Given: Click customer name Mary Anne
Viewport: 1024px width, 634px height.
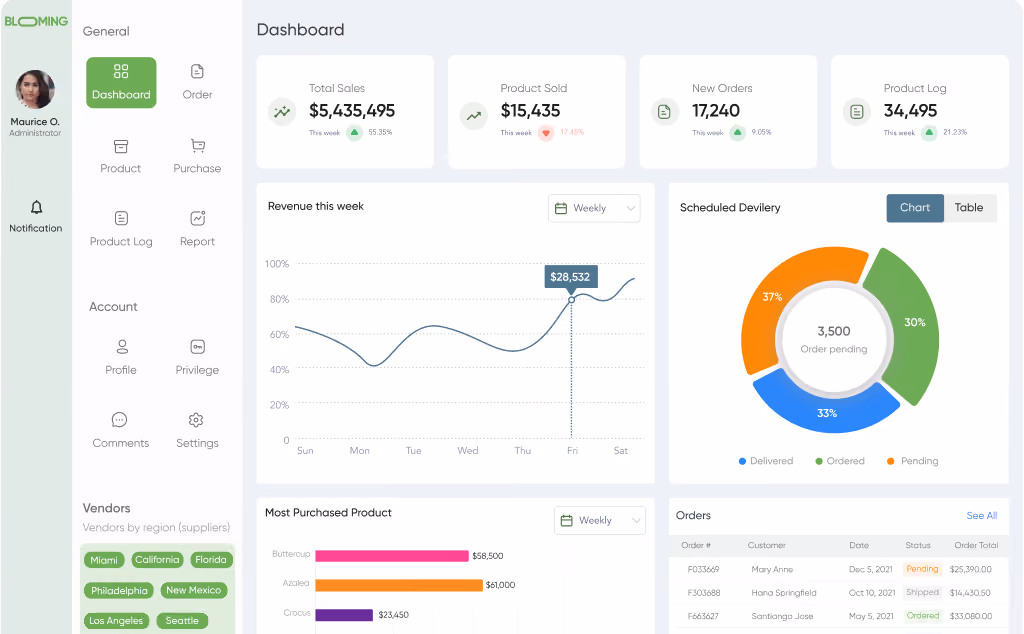Looking at the screenshot, I should tap(772, 569).
